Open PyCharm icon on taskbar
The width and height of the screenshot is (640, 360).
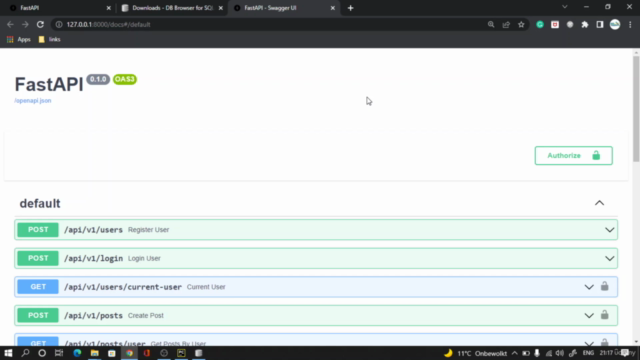pos(181,353)
